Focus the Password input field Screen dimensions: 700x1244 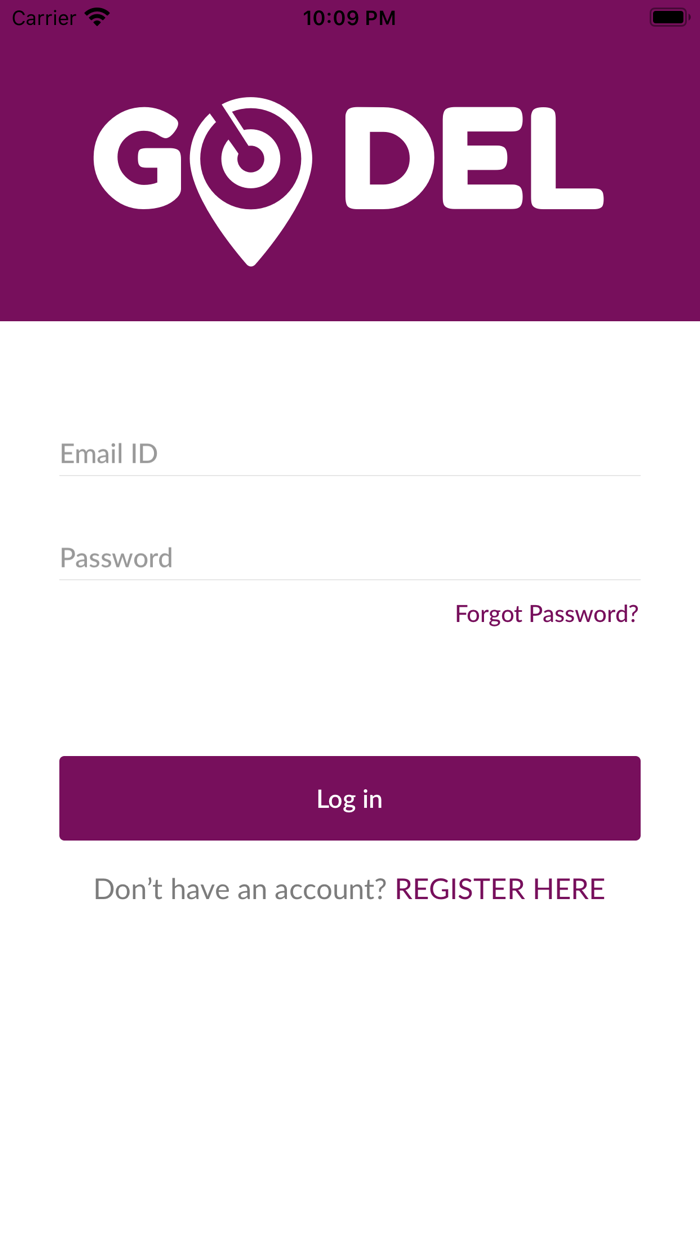coord(349,558)
